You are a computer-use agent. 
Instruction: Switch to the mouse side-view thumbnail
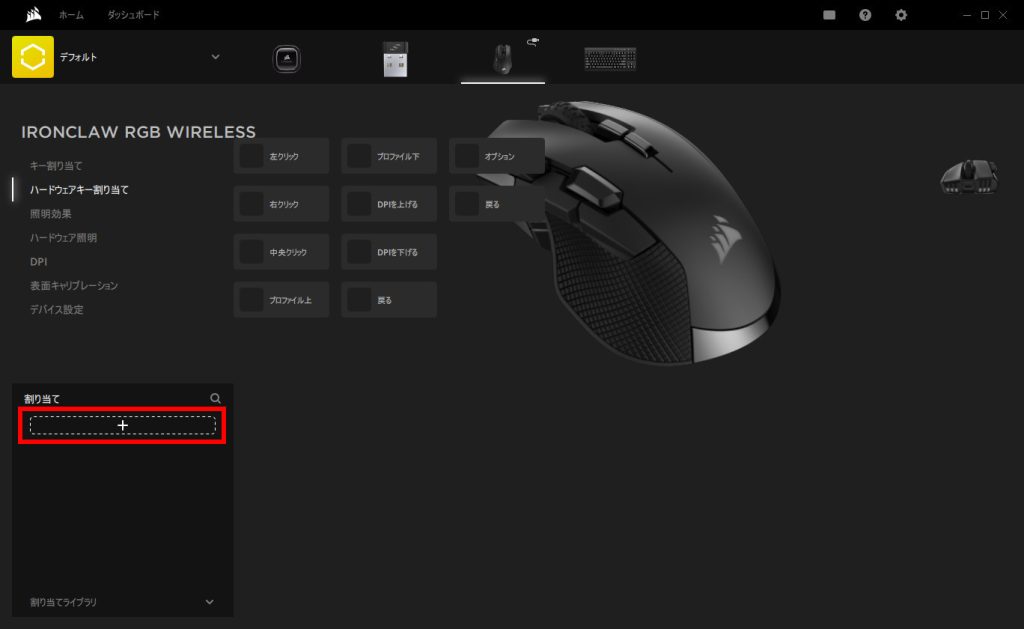pos(969,177)
